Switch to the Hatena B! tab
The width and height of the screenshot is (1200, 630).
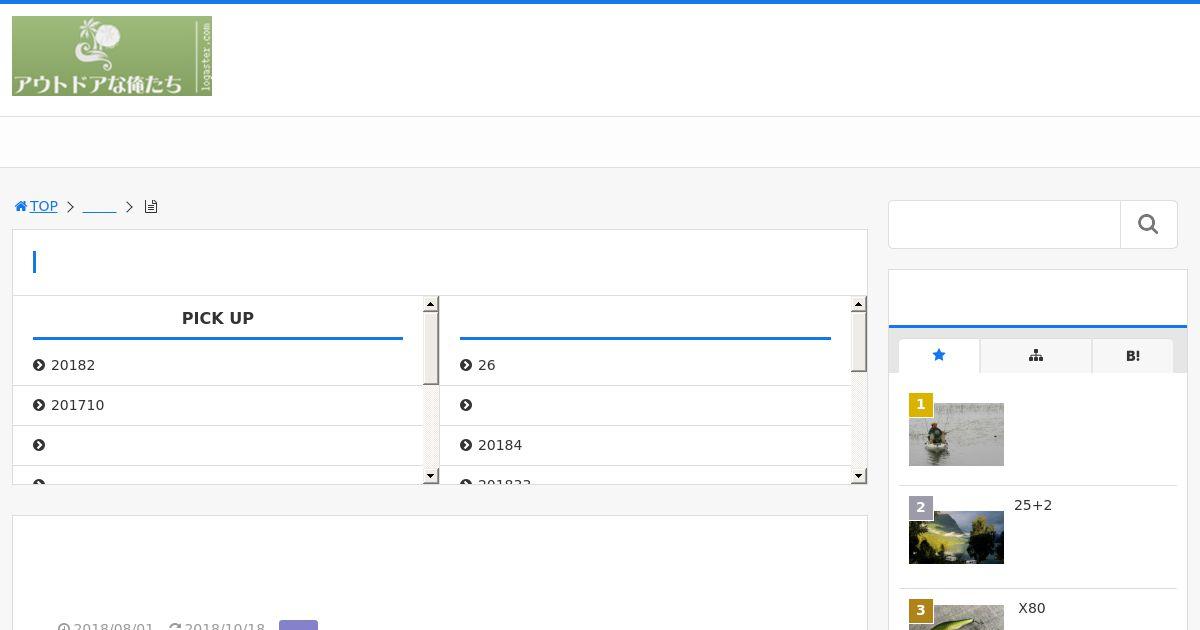pyautogui.click(x=1132, y=356)
